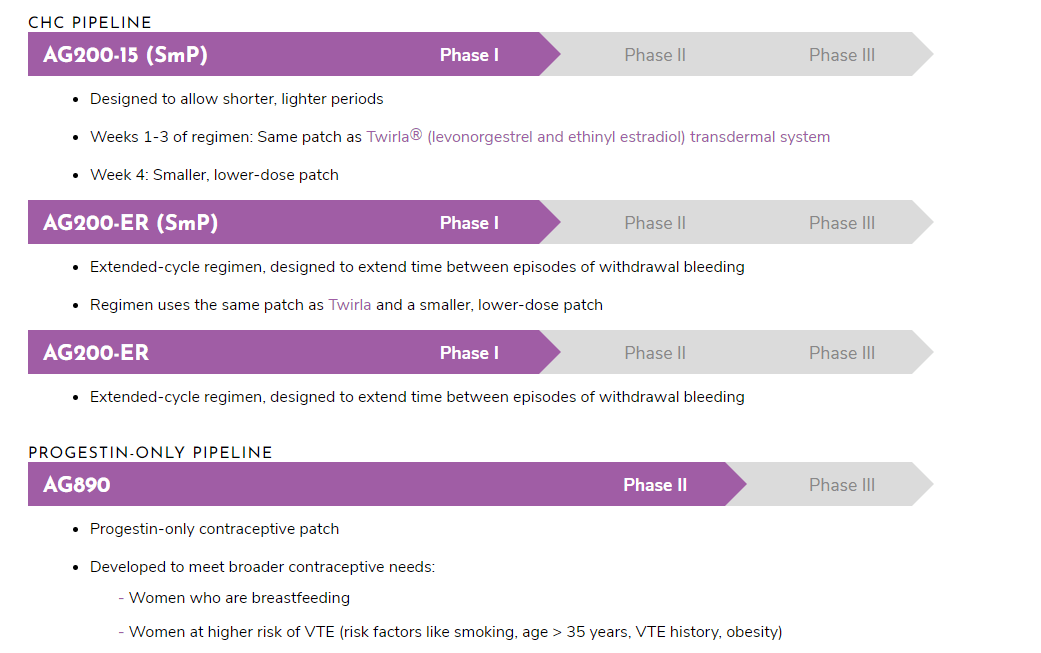
Task: Click Phase II on the AG200-ER (SmP) bar
Action: [x=655, y=223]
